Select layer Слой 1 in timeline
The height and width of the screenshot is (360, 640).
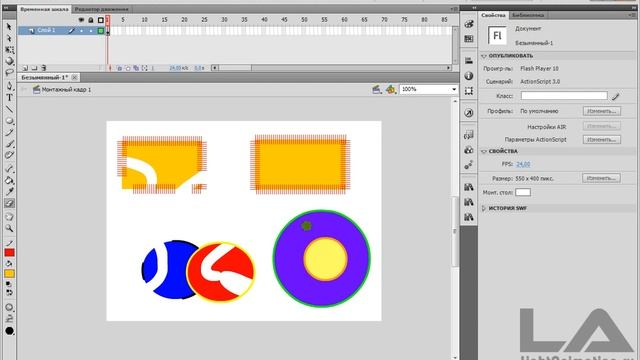(x=46, y=30)
